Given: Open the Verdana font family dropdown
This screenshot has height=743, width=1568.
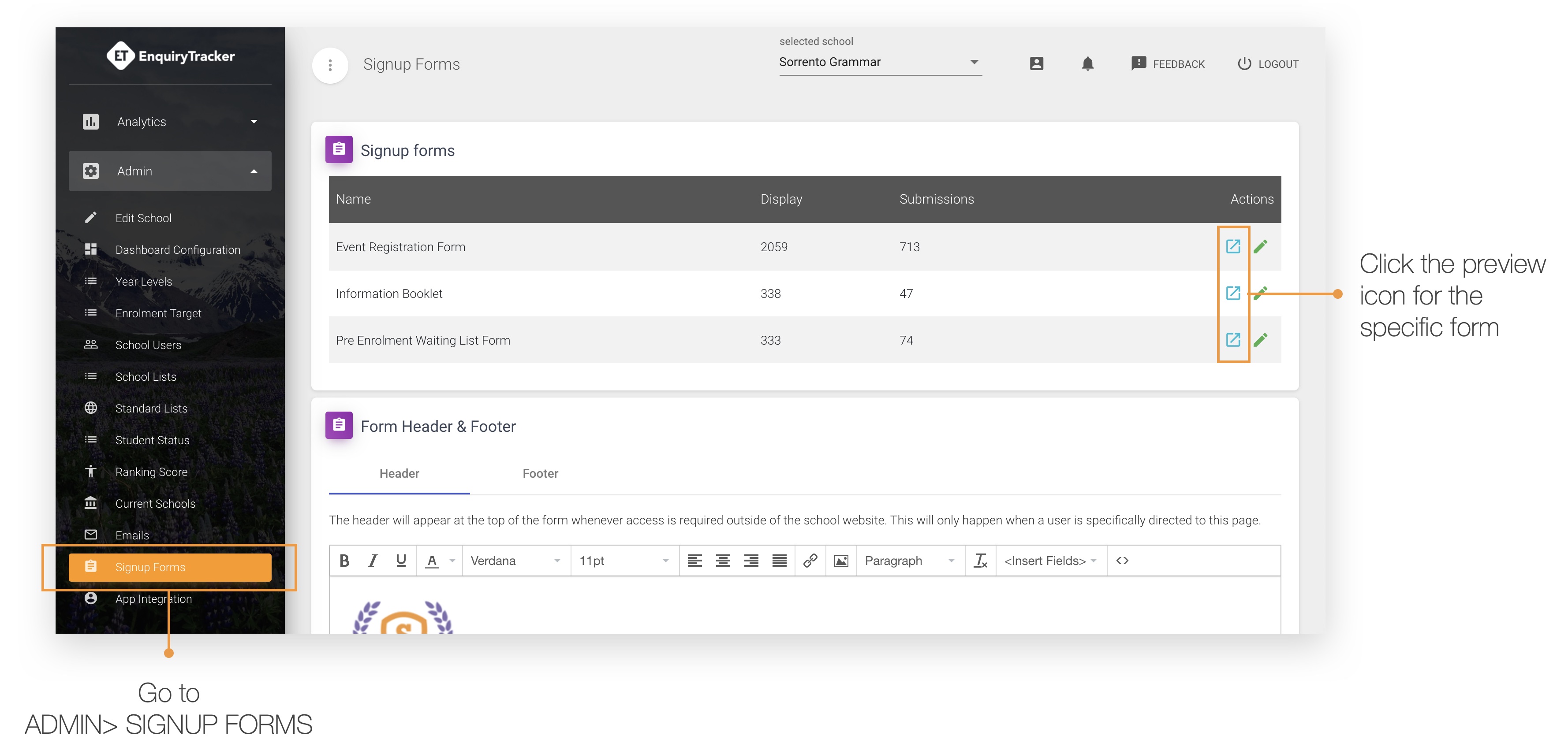Looking at the screenshot, I should (515, 561).
